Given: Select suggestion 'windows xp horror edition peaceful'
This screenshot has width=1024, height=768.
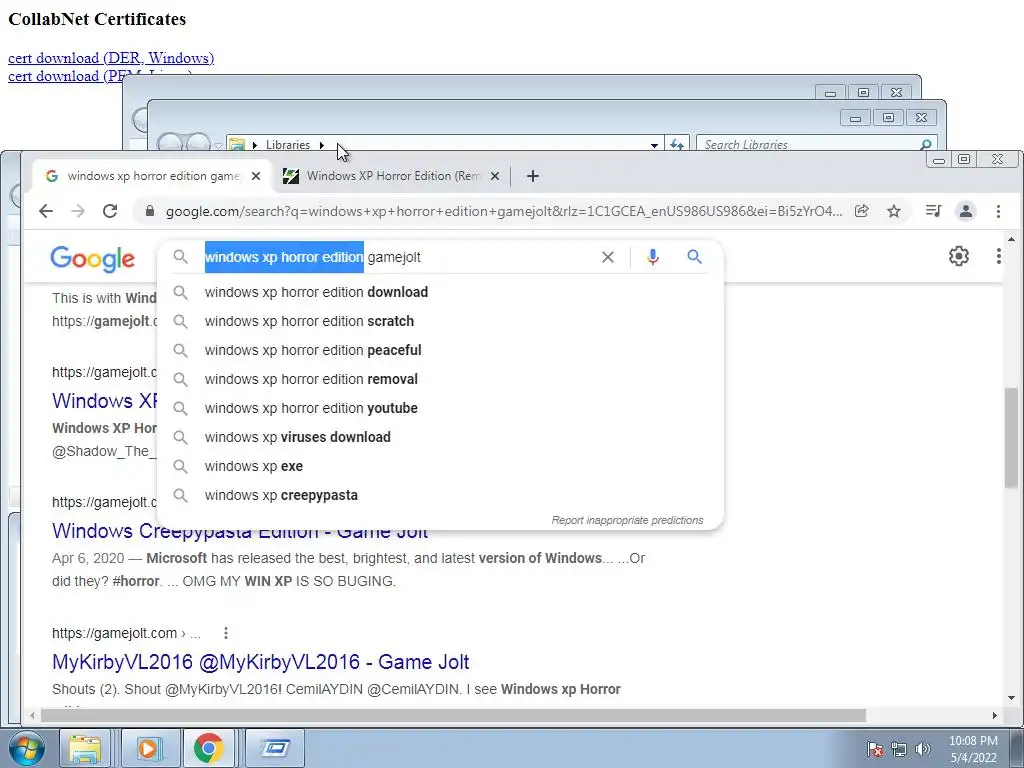Looking at the screenshot, I should coord(441,350).
